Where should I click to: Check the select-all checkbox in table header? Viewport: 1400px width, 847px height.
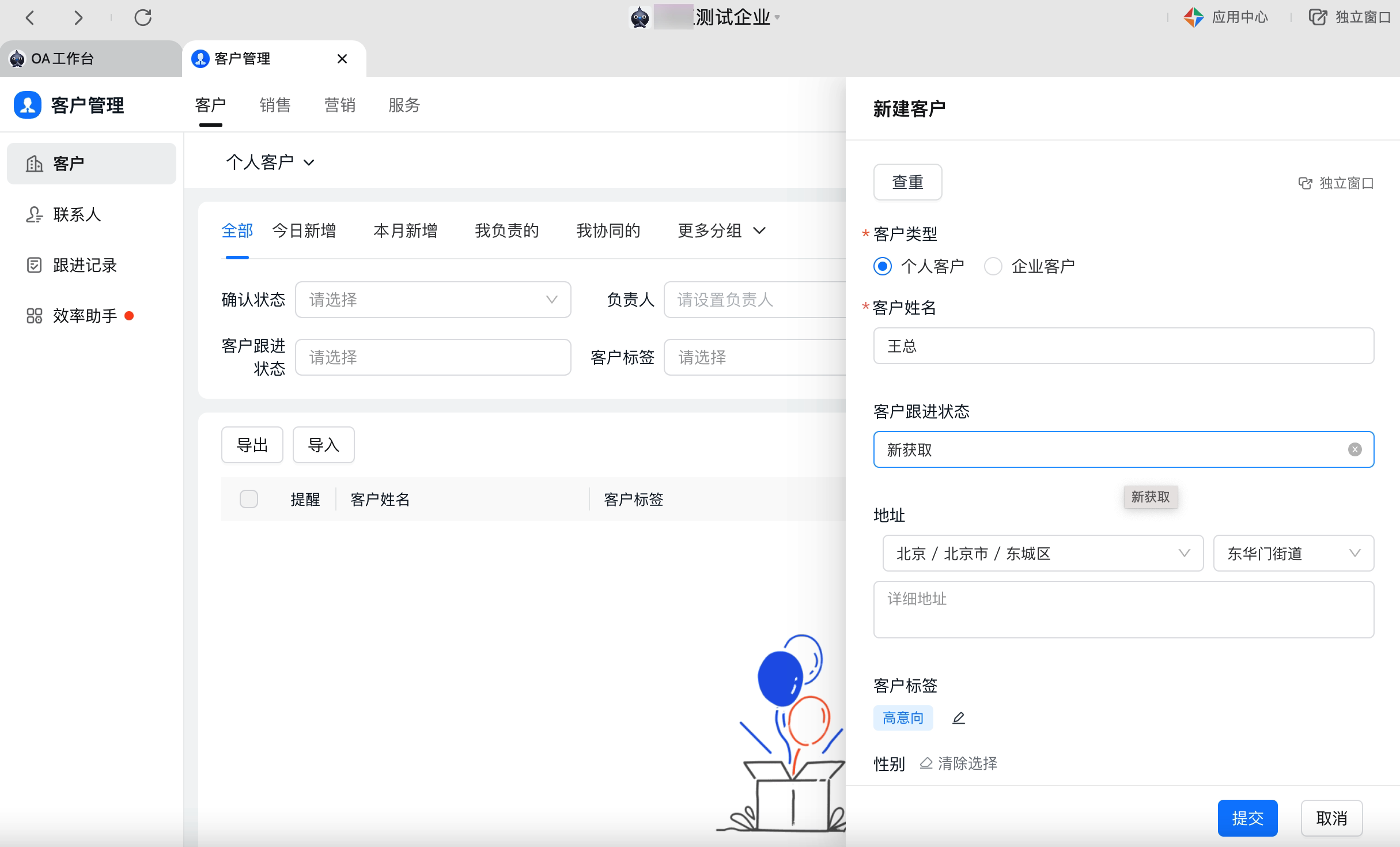point(249,499)
